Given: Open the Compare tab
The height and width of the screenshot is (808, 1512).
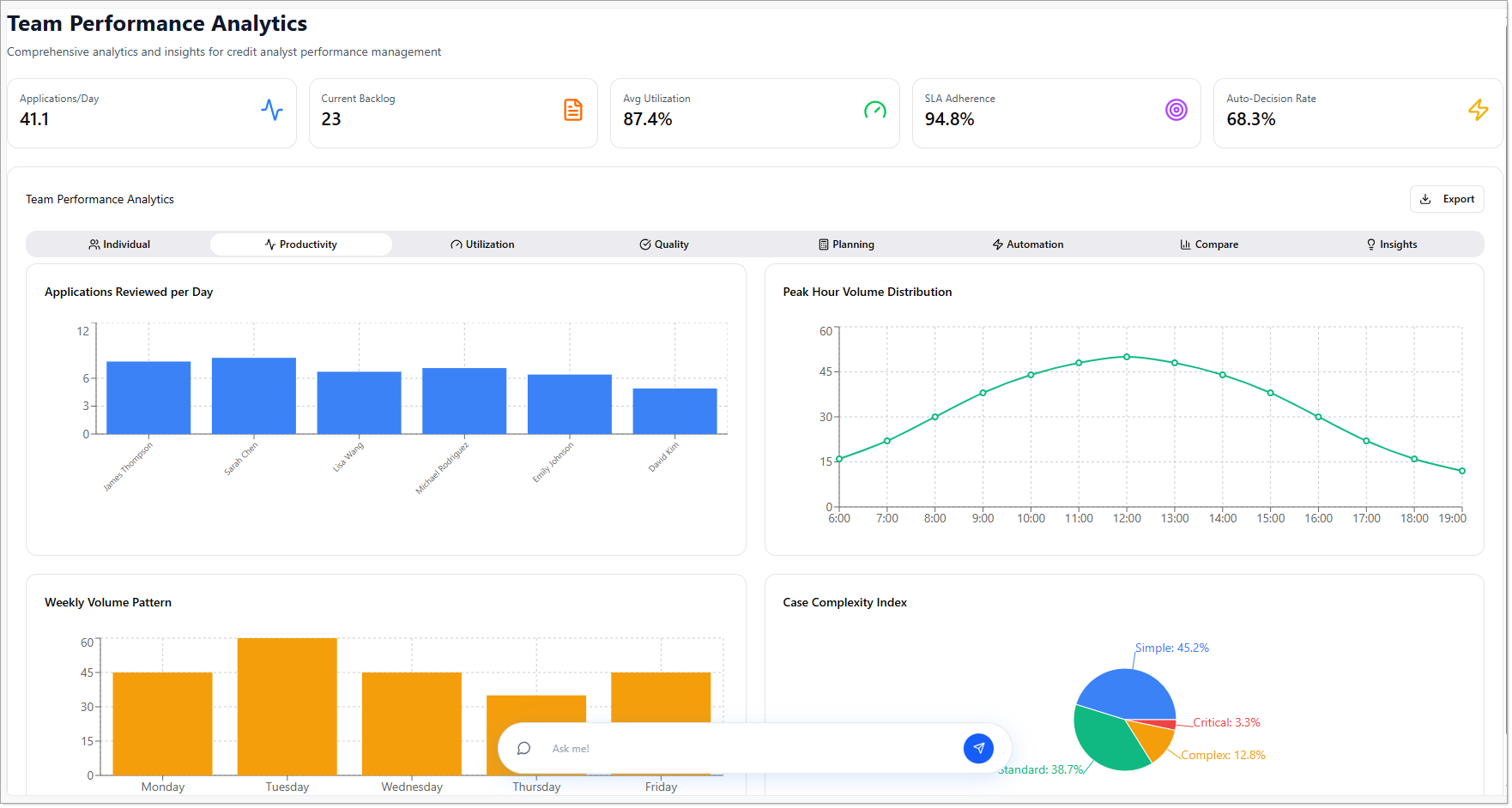Looking at the screenshot, I should pyautogui.click(x=1209, y=244).
